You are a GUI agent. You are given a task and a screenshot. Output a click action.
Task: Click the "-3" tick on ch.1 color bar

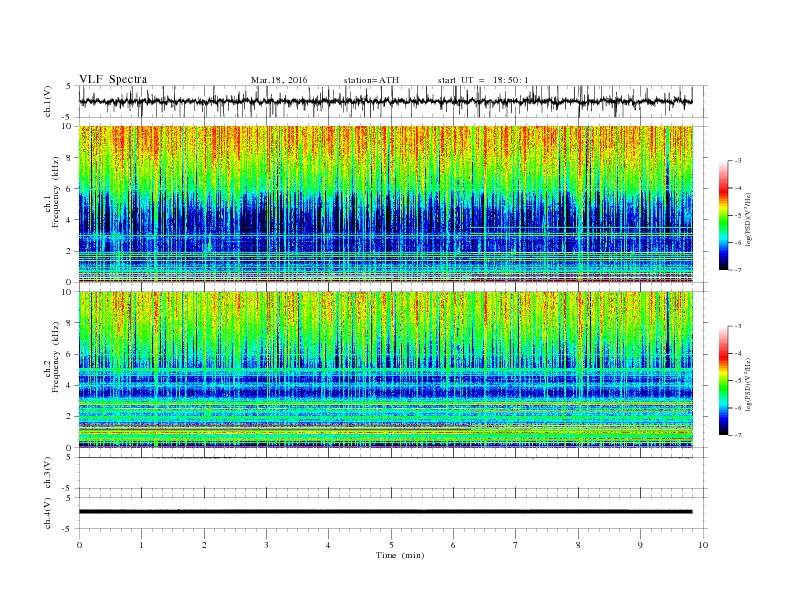coord(737,161)
